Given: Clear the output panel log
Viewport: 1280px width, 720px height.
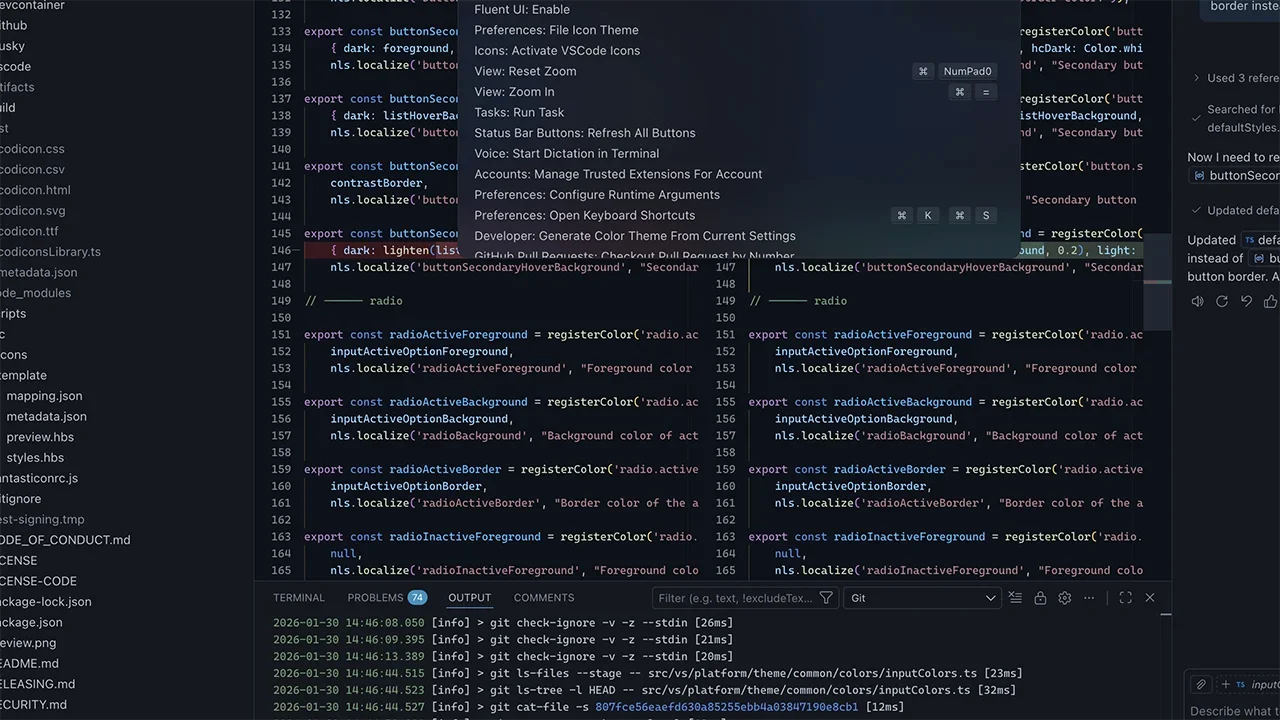Looking at the screenshot, I should tap(1015, 598).
